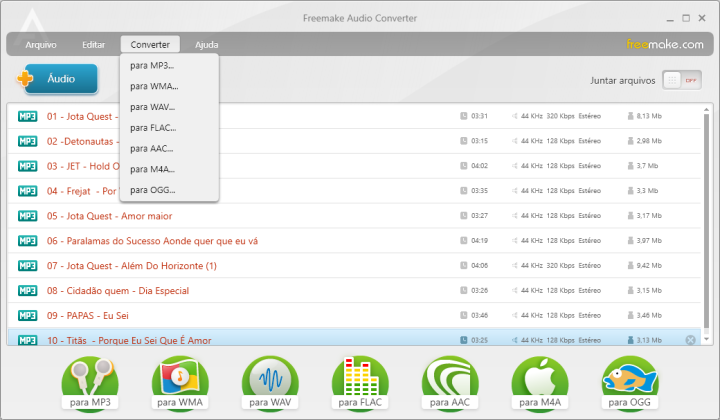The image size is (720, 420).
Task: Click MP3 badge of 01 - Jota Quest
Action: 28,116
